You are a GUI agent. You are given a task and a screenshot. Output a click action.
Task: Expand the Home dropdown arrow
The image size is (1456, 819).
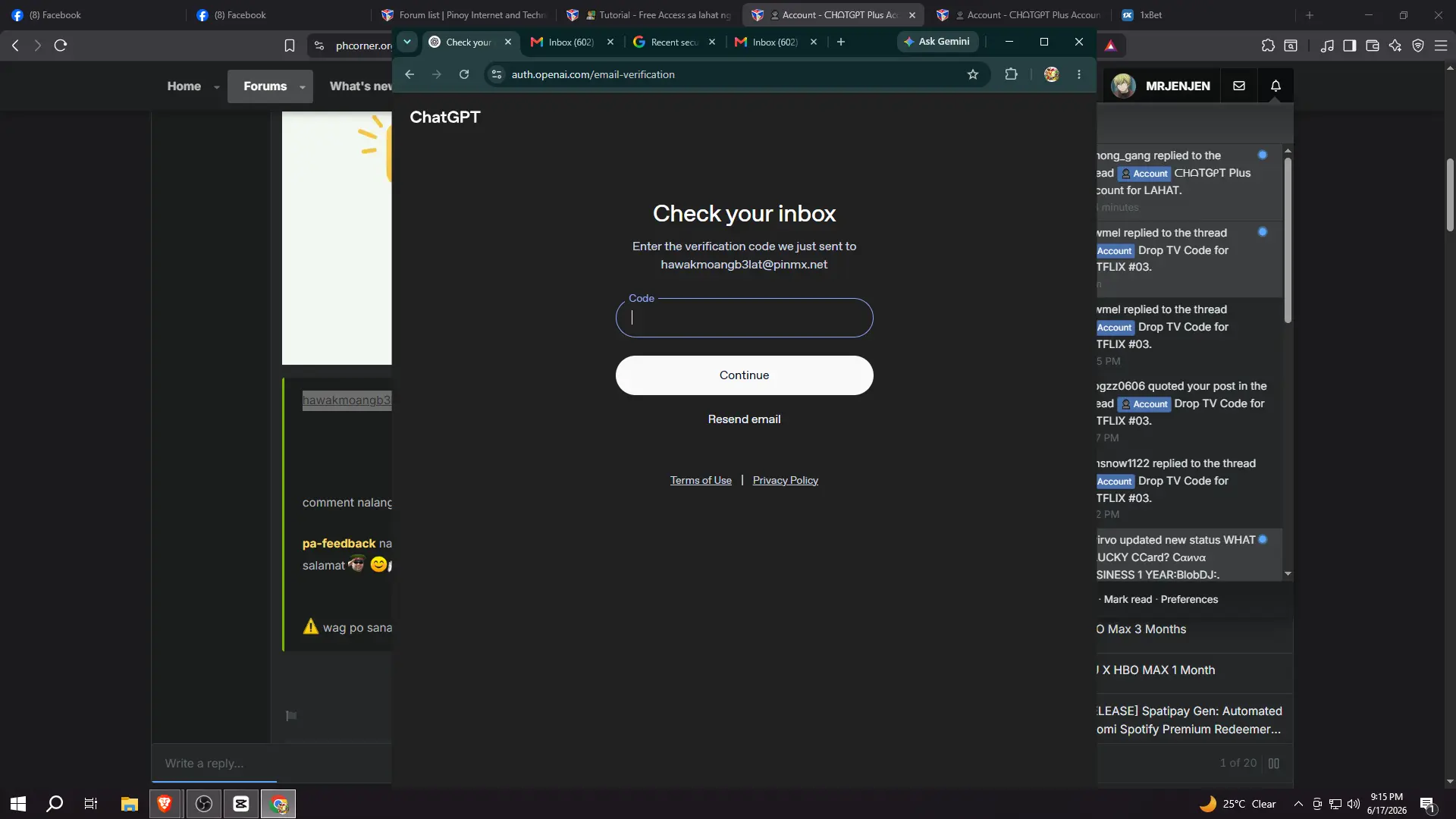pos(217,87)
